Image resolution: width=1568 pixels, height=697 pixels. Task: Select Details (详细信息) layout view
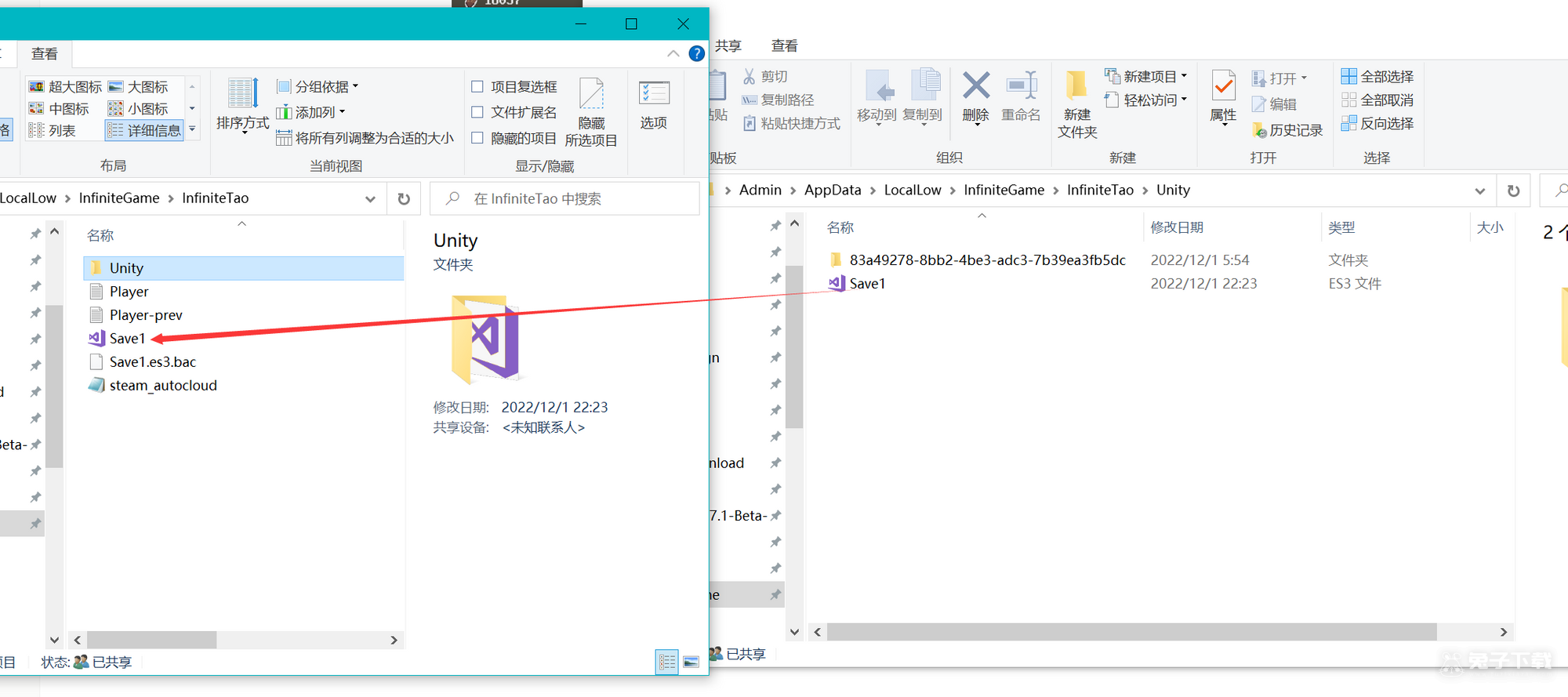coord(145,130)
